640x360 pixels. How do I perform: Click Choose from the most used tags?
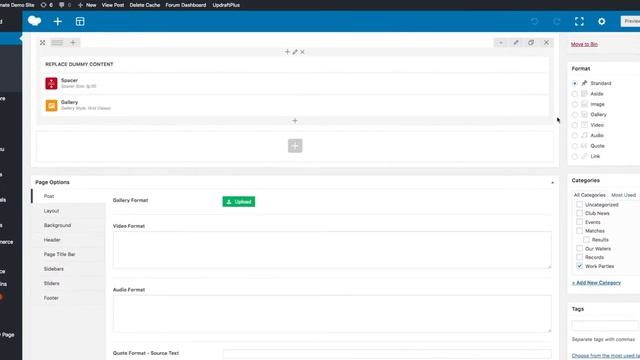pyautogui.click(x=606, y=356)
